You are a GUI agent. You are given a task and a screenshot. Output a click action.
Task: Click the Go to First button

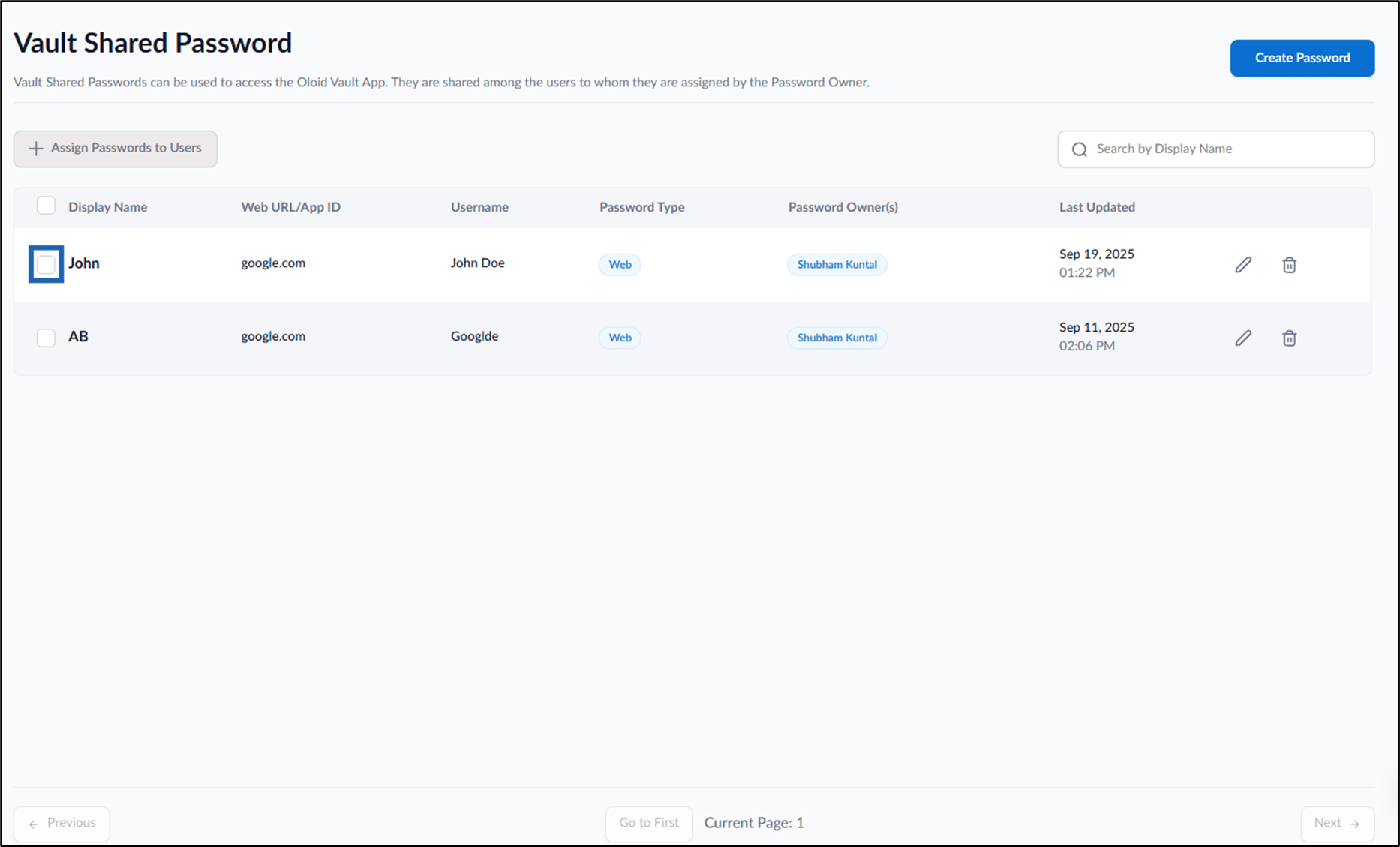(649, 824)
